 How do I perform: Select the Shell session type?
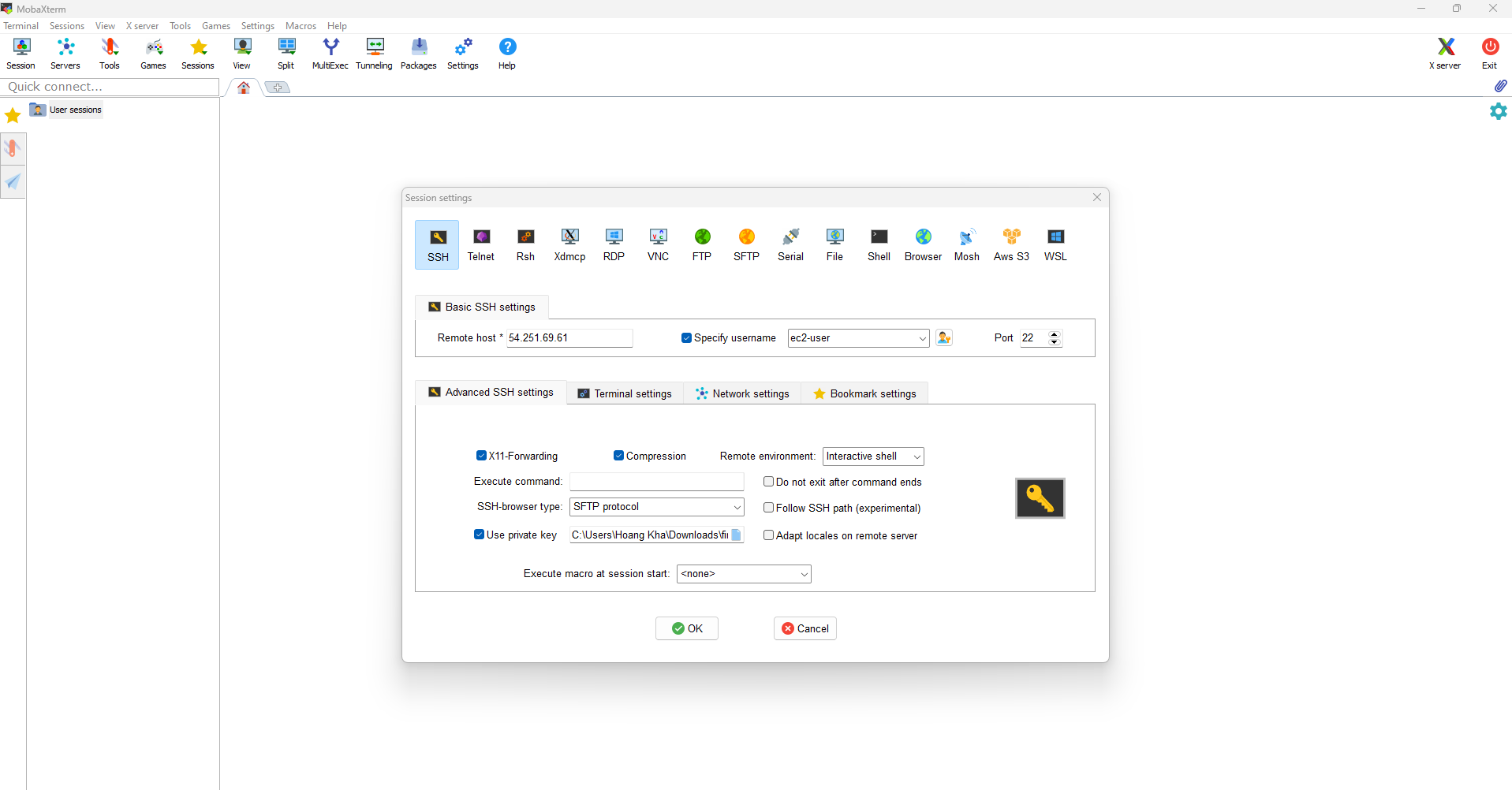tap(879, 244)
